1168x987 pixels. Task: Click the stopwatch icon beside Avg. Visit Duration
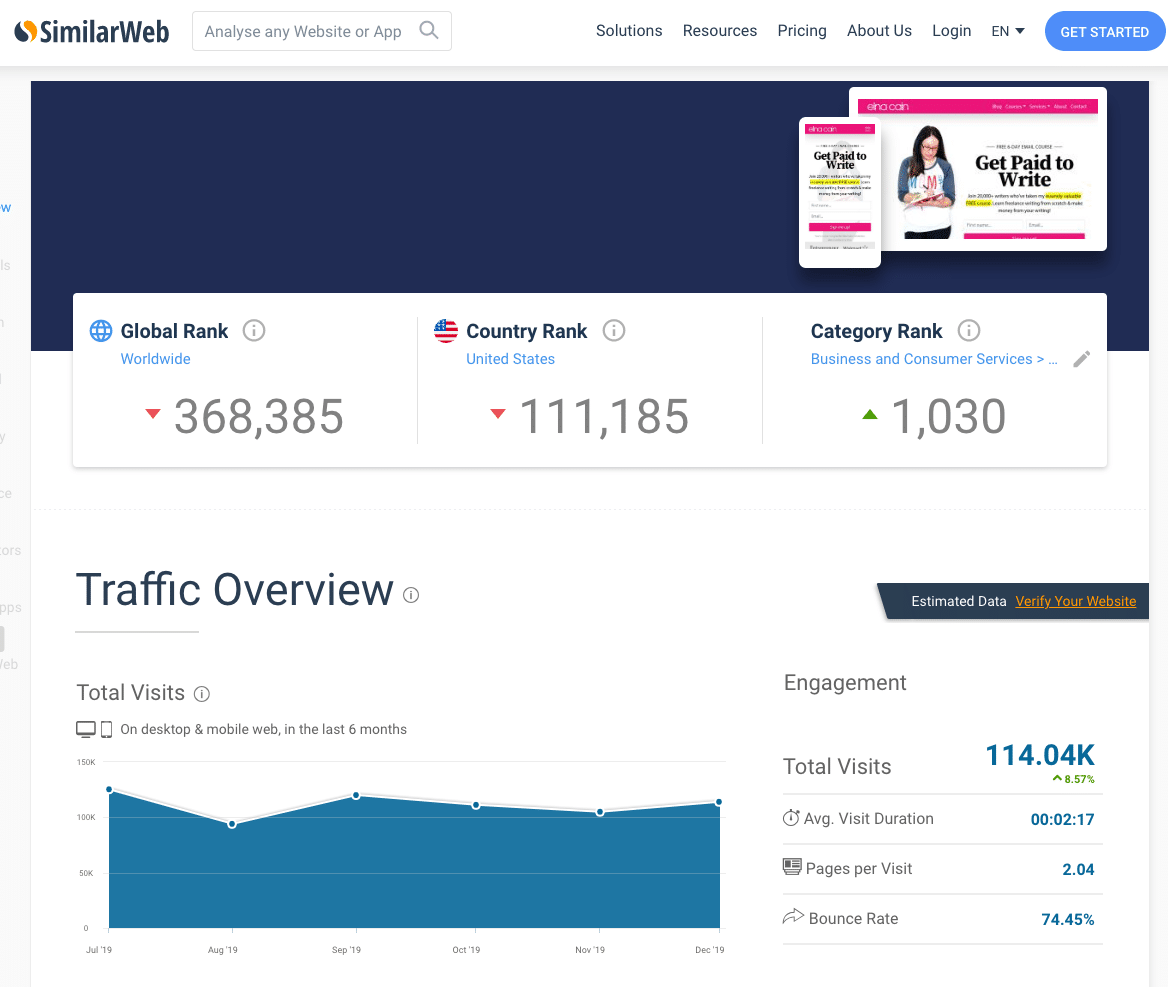pos(789,818)
